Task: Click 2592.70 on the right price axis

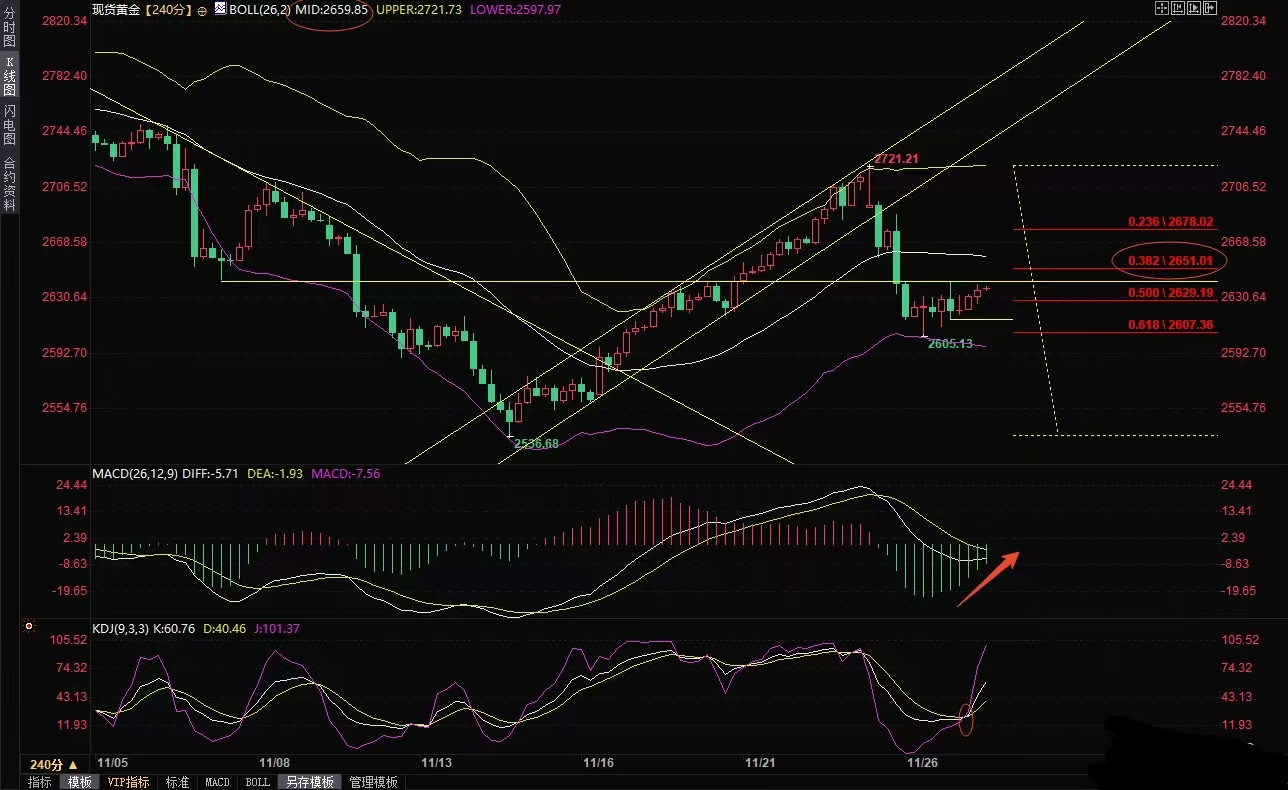Action: 1243,353
